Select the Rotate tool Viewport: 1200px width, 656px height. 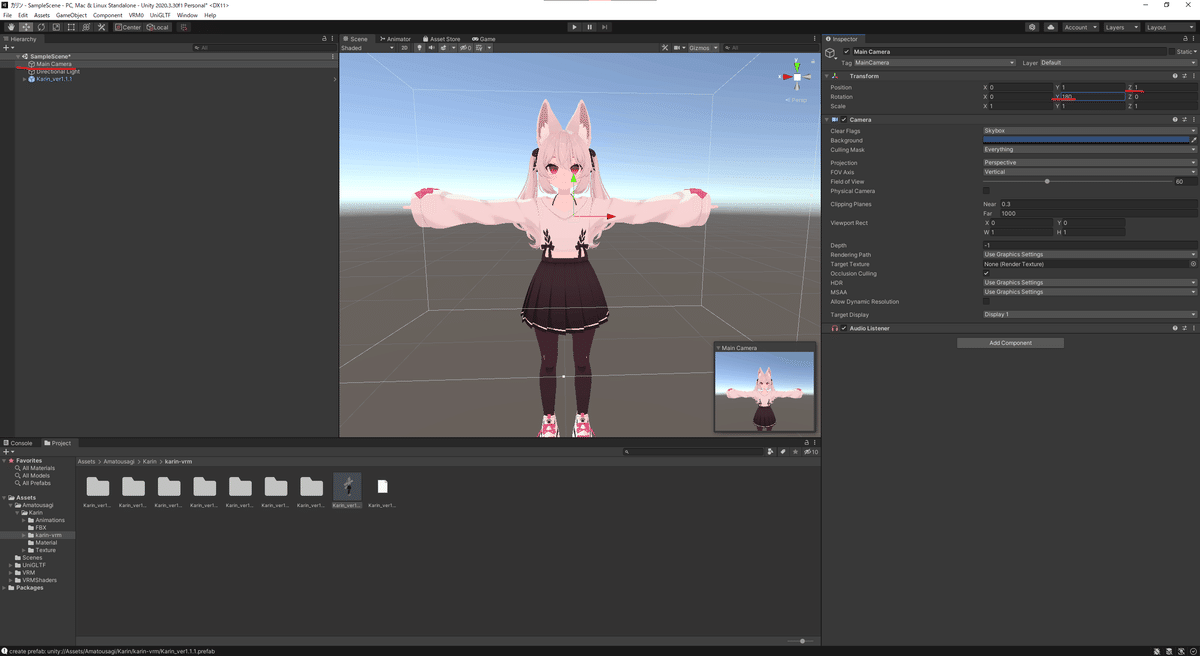click(41, 27)
